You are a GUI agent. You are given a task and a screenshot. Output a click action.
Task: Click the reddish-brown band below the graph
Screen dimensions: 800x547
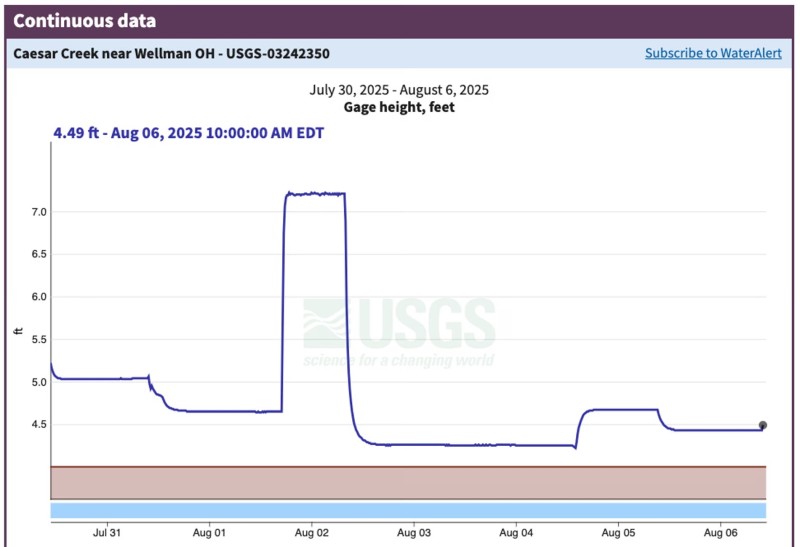(408, 482)
